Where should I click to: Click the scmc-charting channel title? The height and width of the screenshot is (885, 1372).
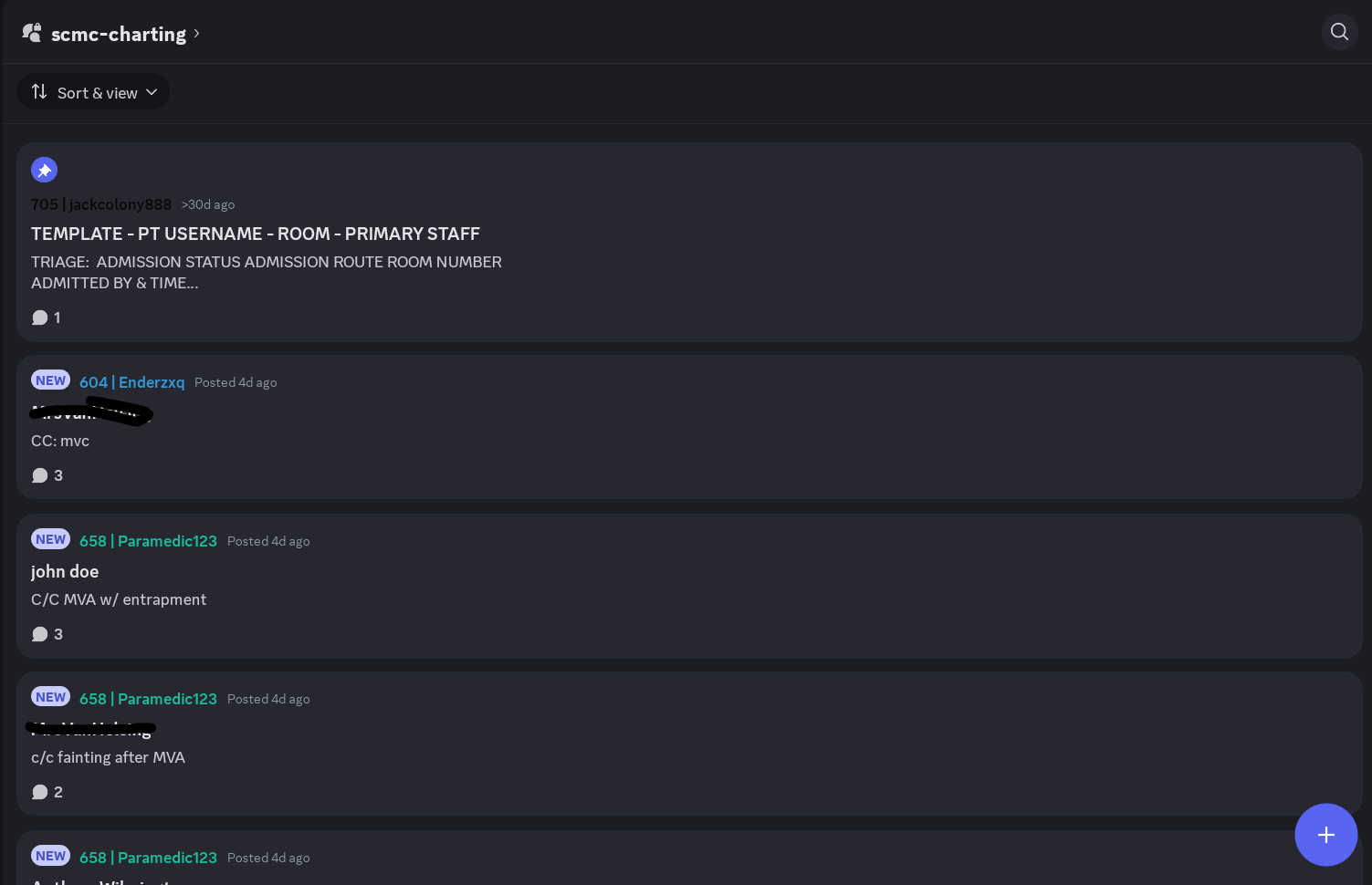(x=119, y=34)
